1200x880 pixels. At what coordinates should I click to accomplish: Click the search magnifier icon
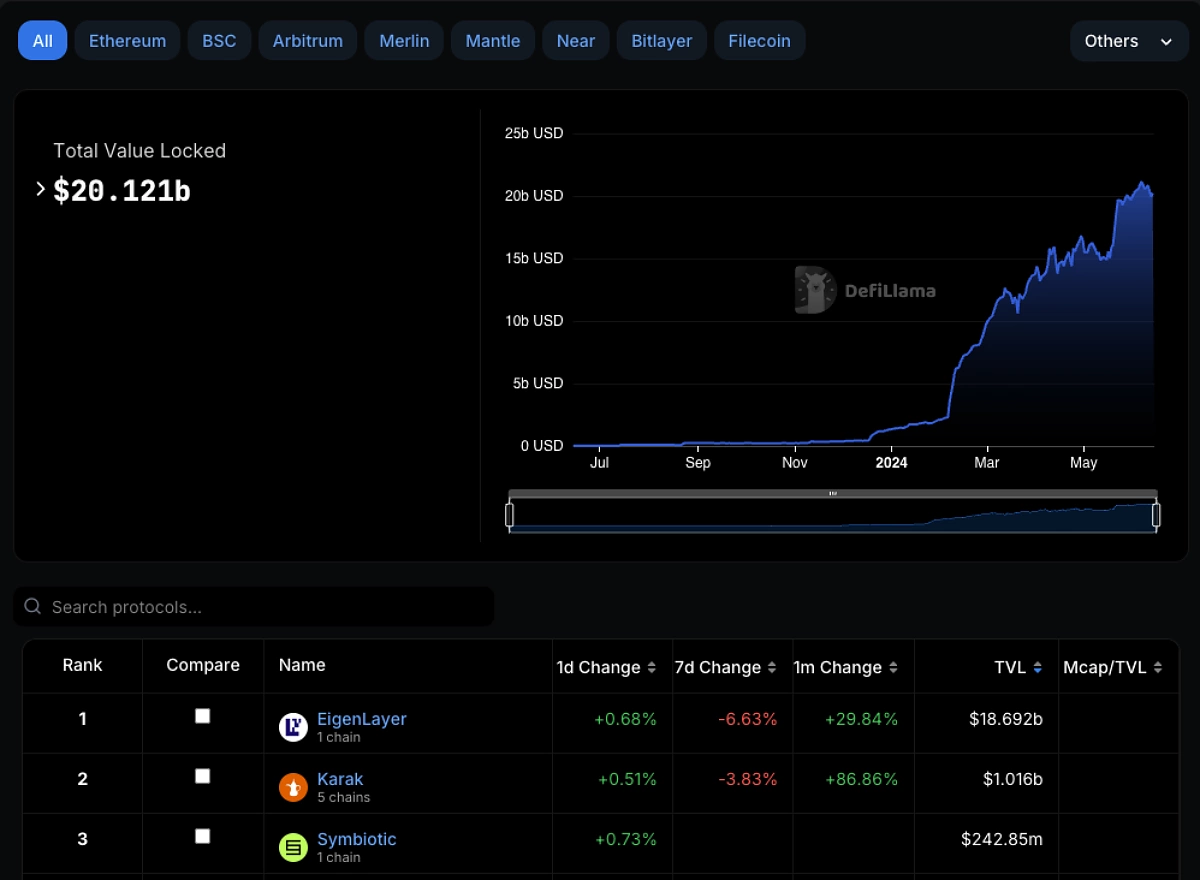click(33, 607)
